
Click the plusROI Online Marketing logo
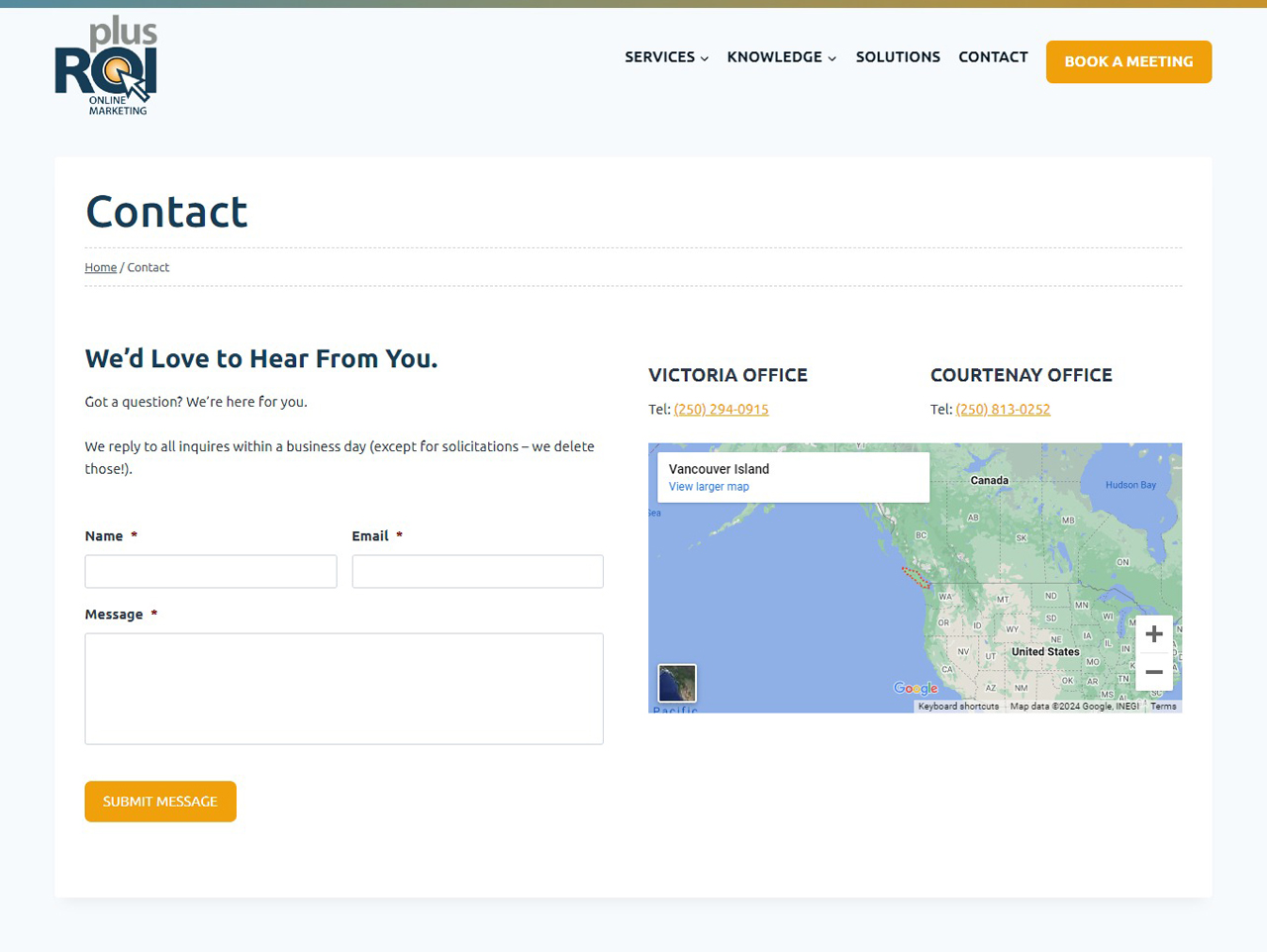(x=106, y=66)
